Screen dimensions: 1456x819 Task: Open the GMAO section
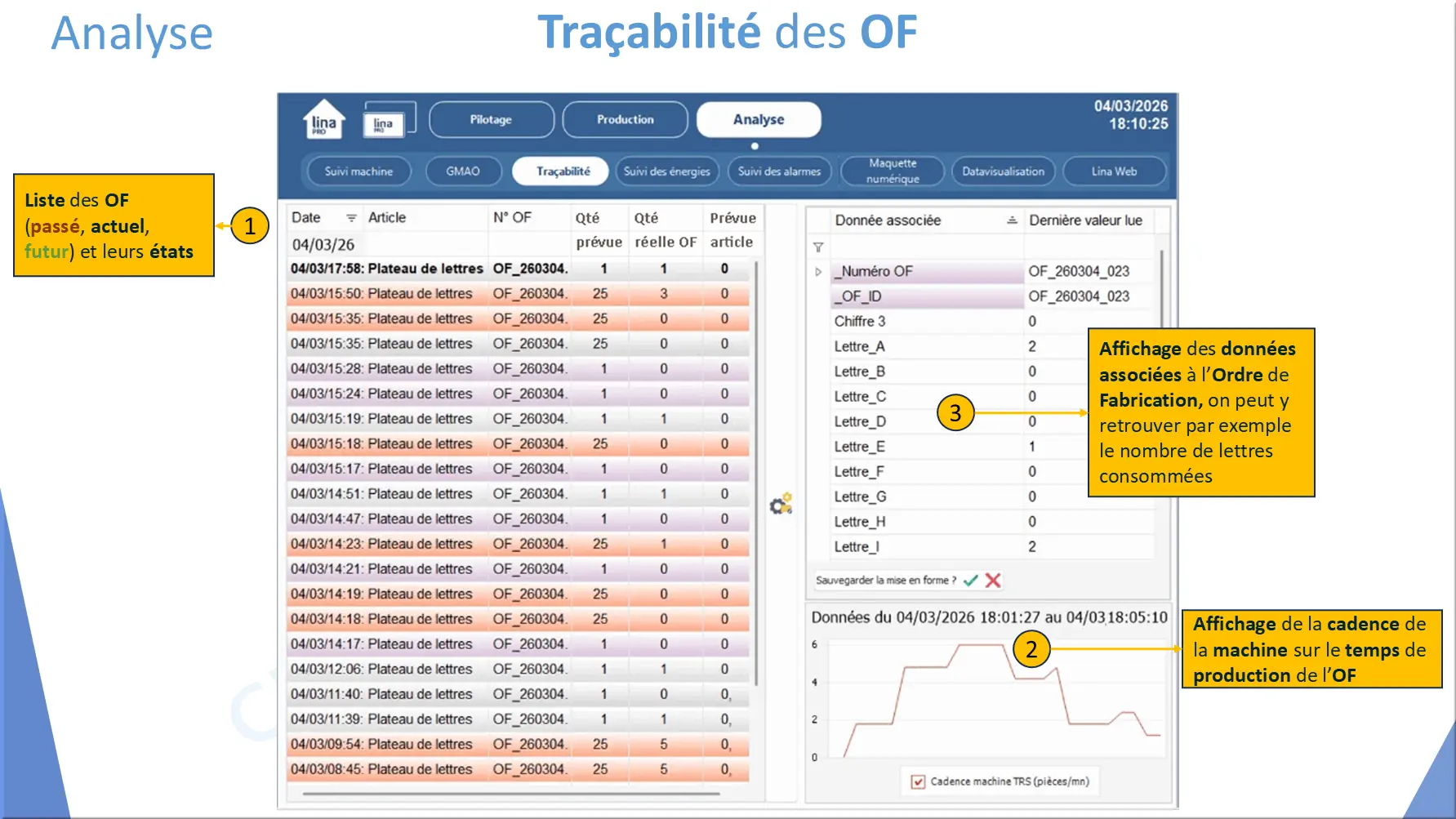463,171
